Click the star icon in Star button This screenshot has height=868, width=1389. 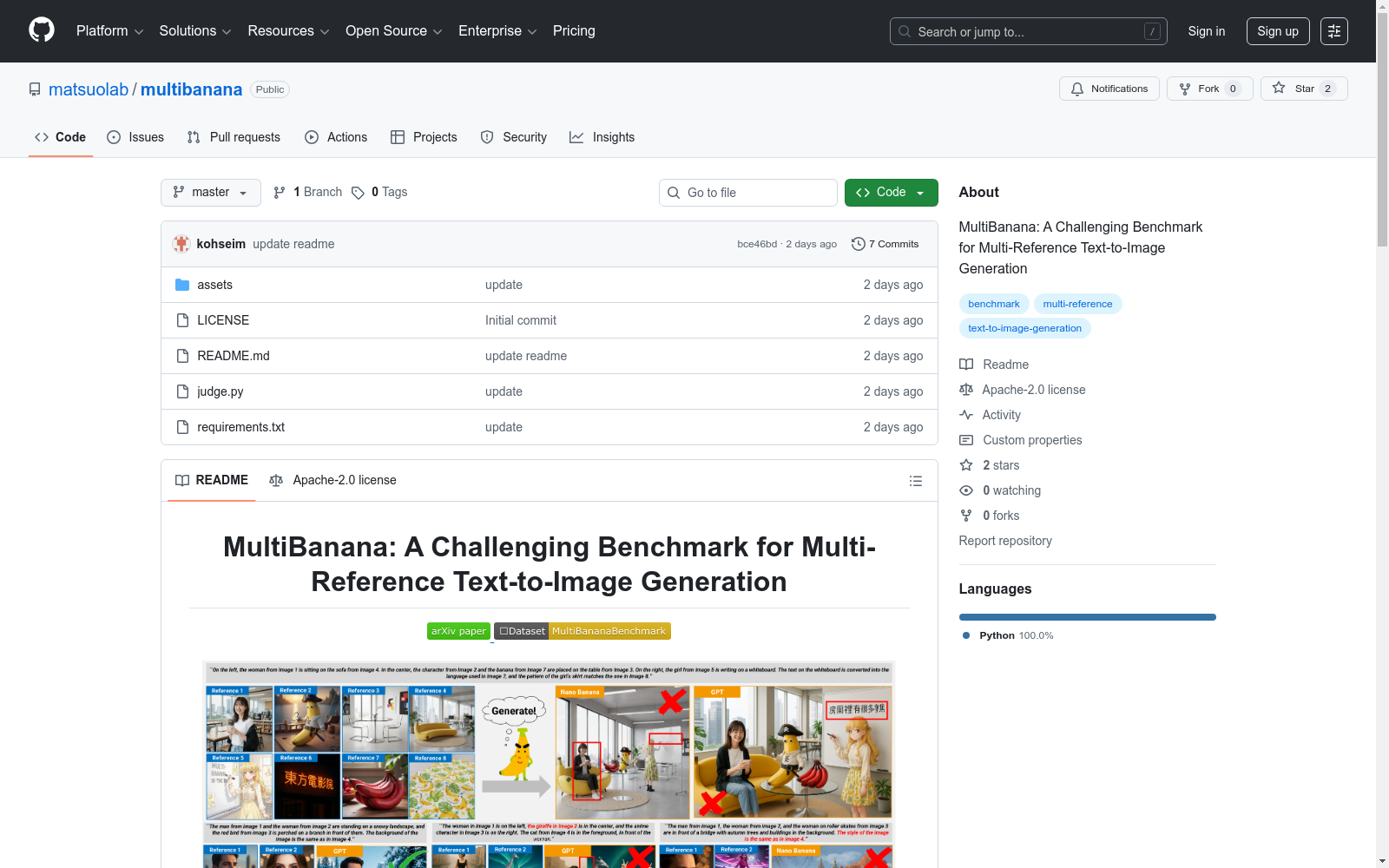[1279, 89]
